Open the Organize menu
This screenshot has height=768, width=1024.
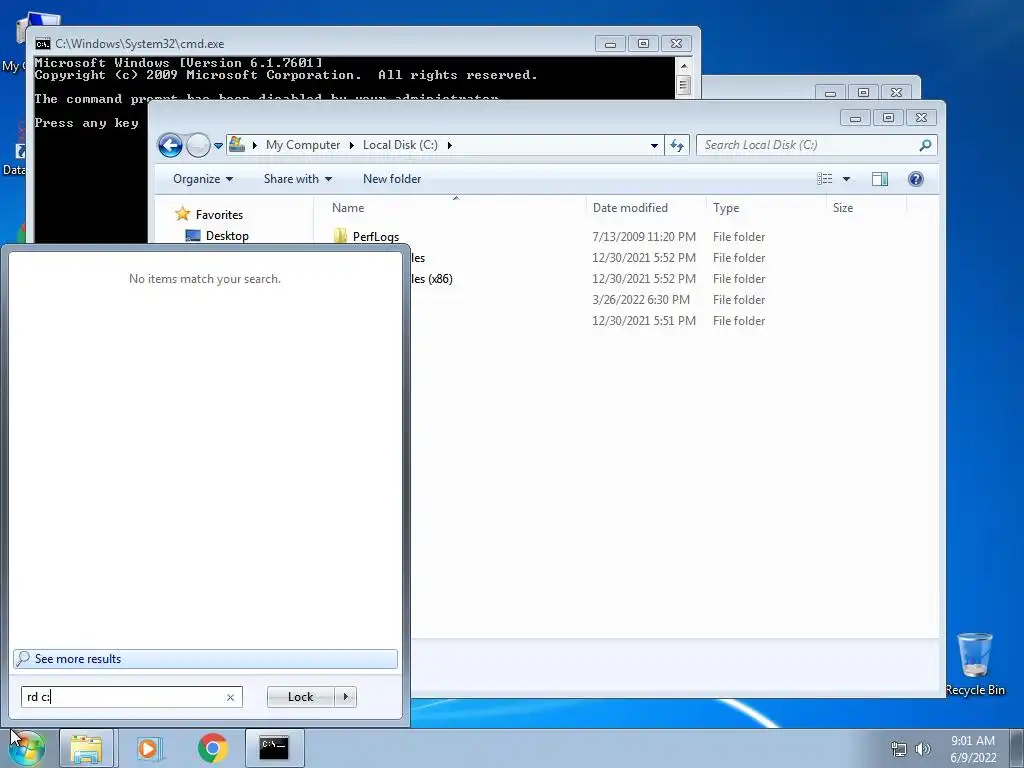202,179
